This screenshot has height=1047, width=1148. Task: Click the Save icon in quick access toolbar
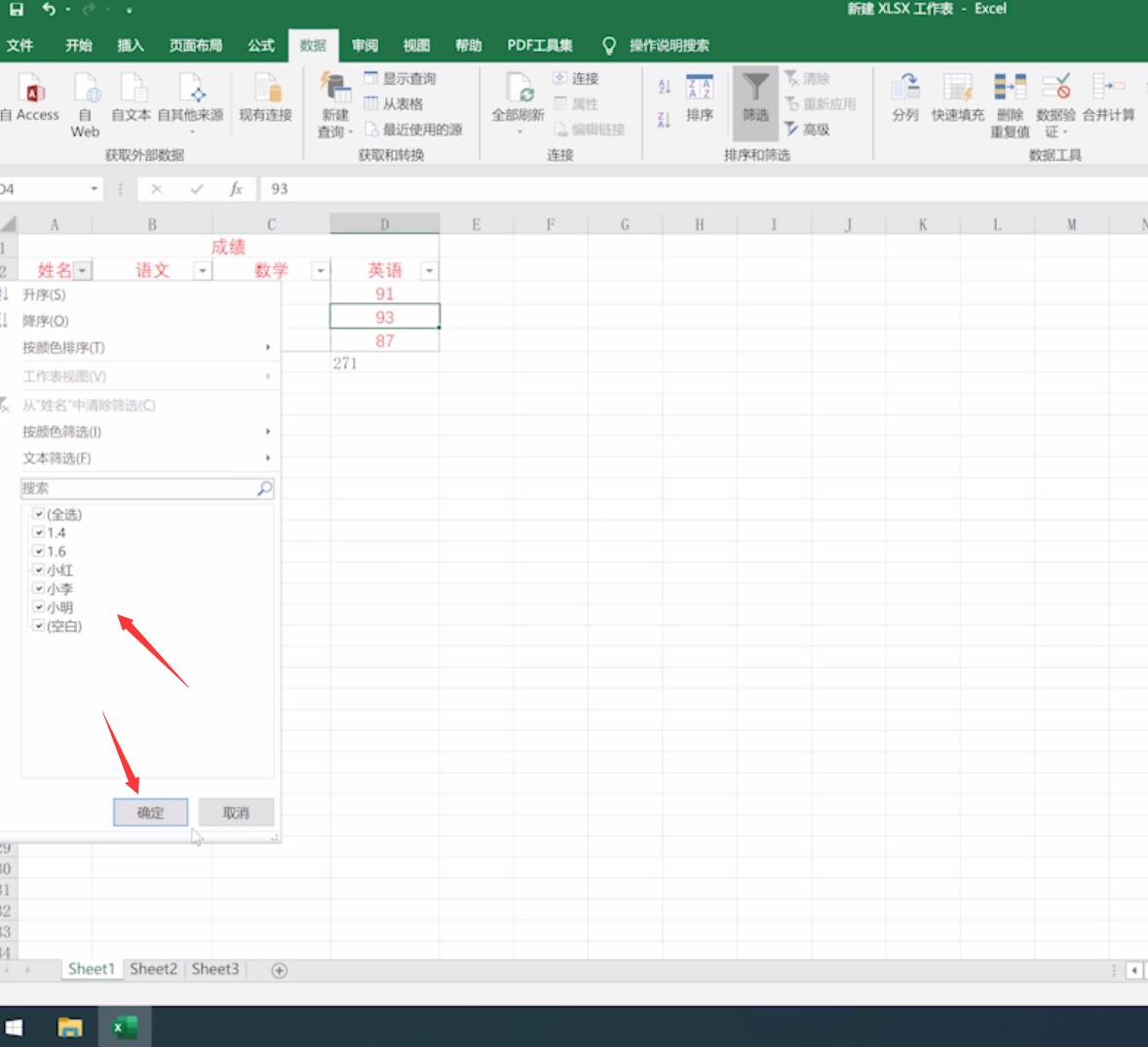pyautogui.click(x=17, y=10)
